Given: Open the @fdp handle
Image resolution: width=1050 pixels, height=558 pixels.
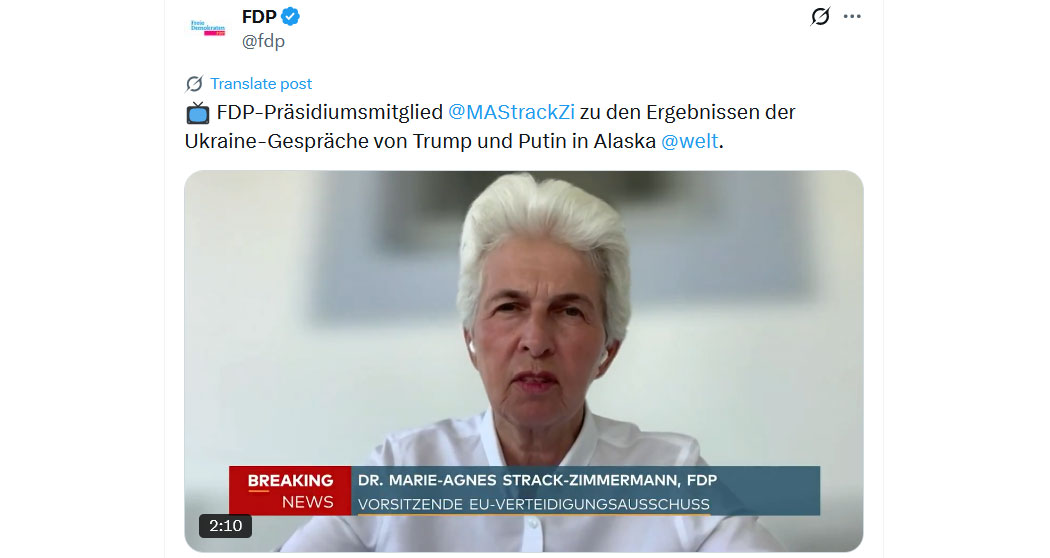Looking at the screenshot, I should tap(263, 41).
